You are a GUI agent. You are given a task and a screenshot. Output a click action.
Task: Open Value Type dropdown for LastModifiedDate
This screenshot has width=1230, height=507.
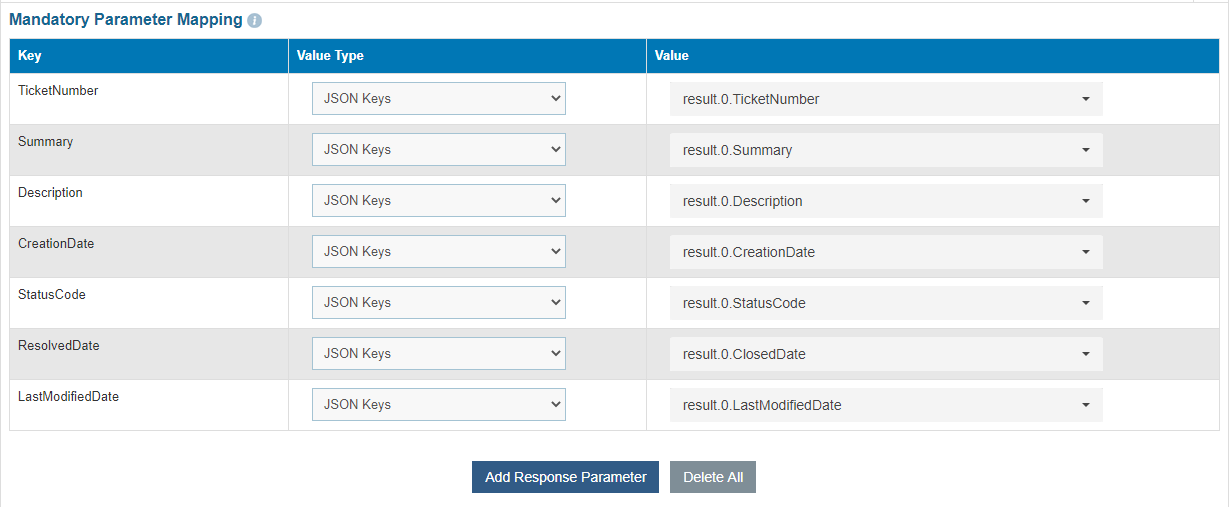(x=438, y=405)
